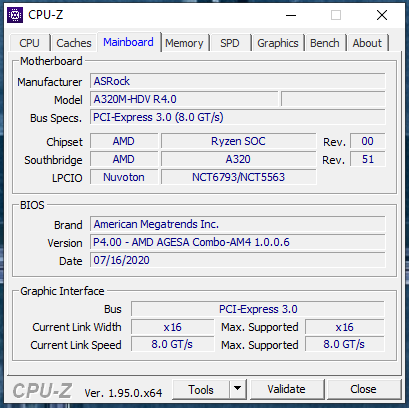This screenshot has width=409, height=408.
Task: Open the Caches tab
Action: coord(74,43)
